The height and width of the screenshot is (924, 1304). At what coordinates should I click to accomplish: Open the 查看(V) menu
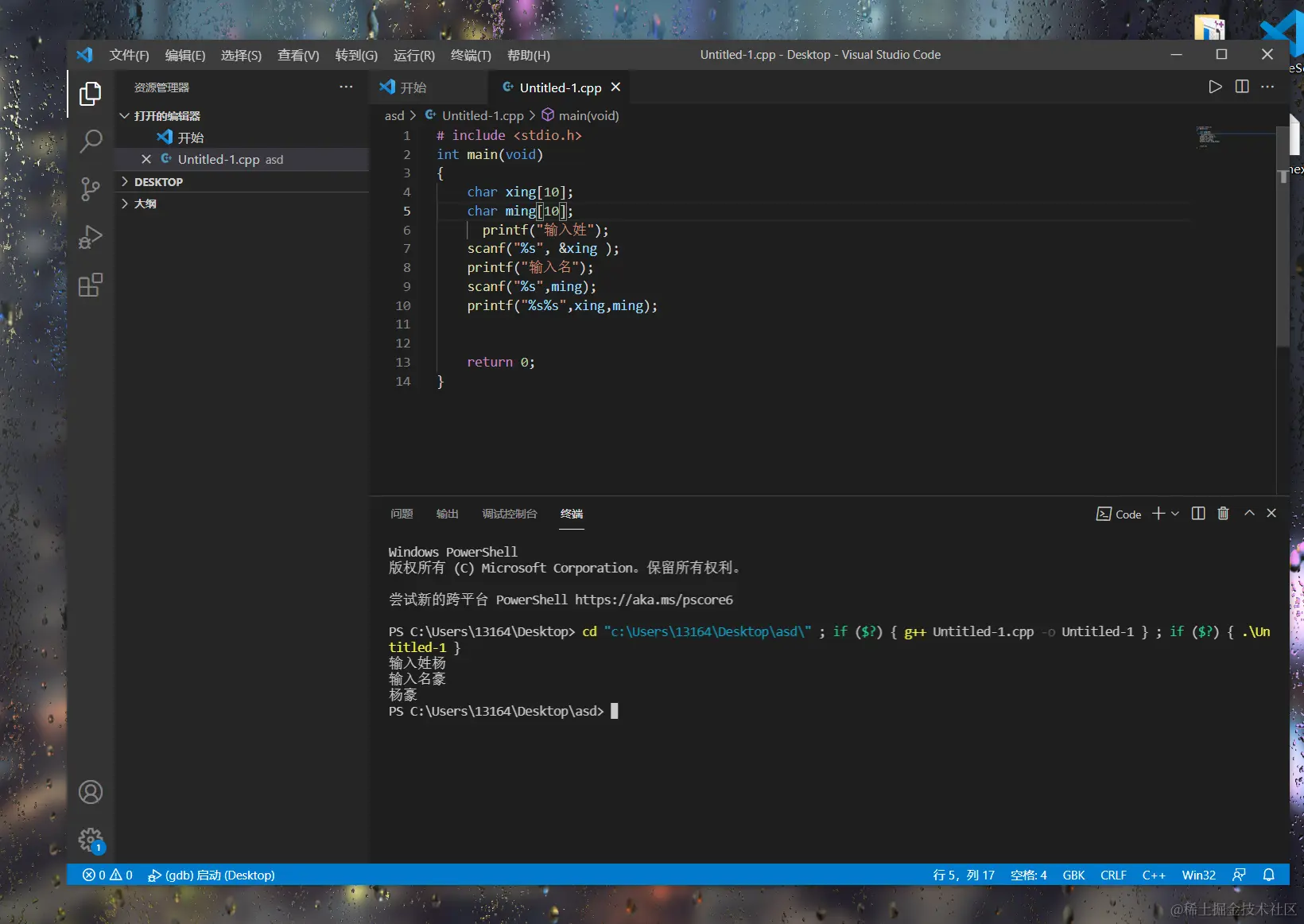tap(298, 55)
